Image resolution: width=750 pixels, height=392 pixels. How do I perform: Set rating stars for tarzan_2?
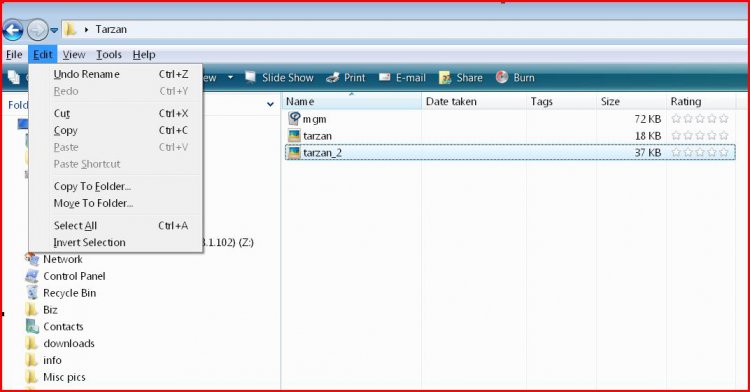click(x=700, y=152)
